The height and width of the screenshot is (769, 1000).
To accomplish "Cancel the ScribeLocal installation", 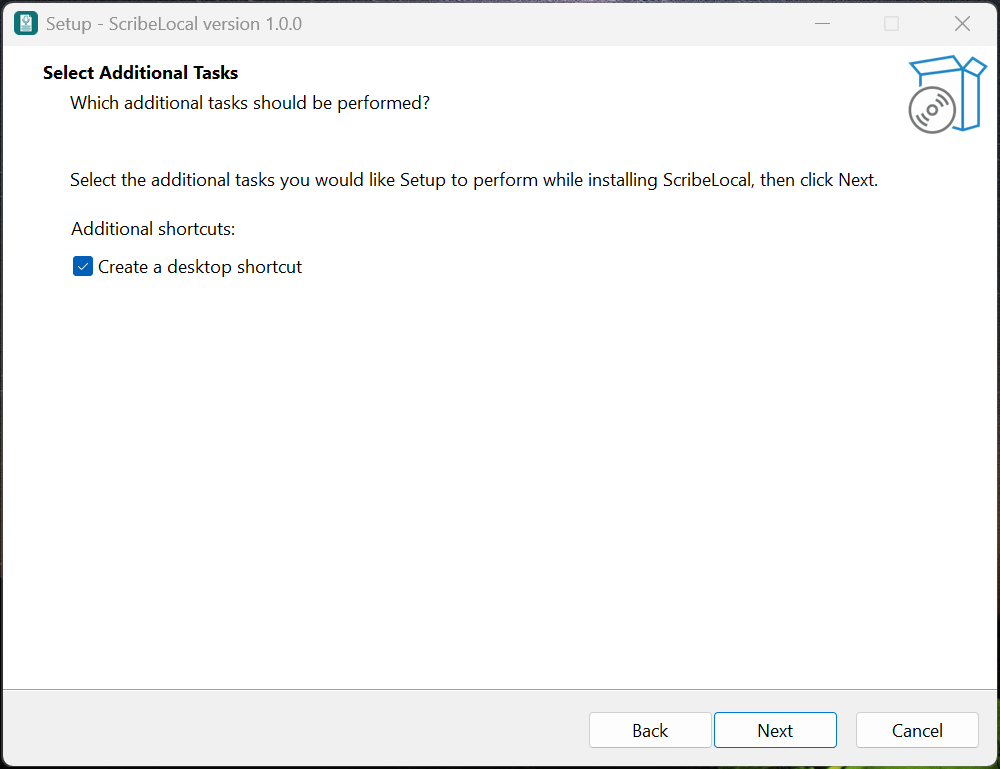I will coord(917,730).
